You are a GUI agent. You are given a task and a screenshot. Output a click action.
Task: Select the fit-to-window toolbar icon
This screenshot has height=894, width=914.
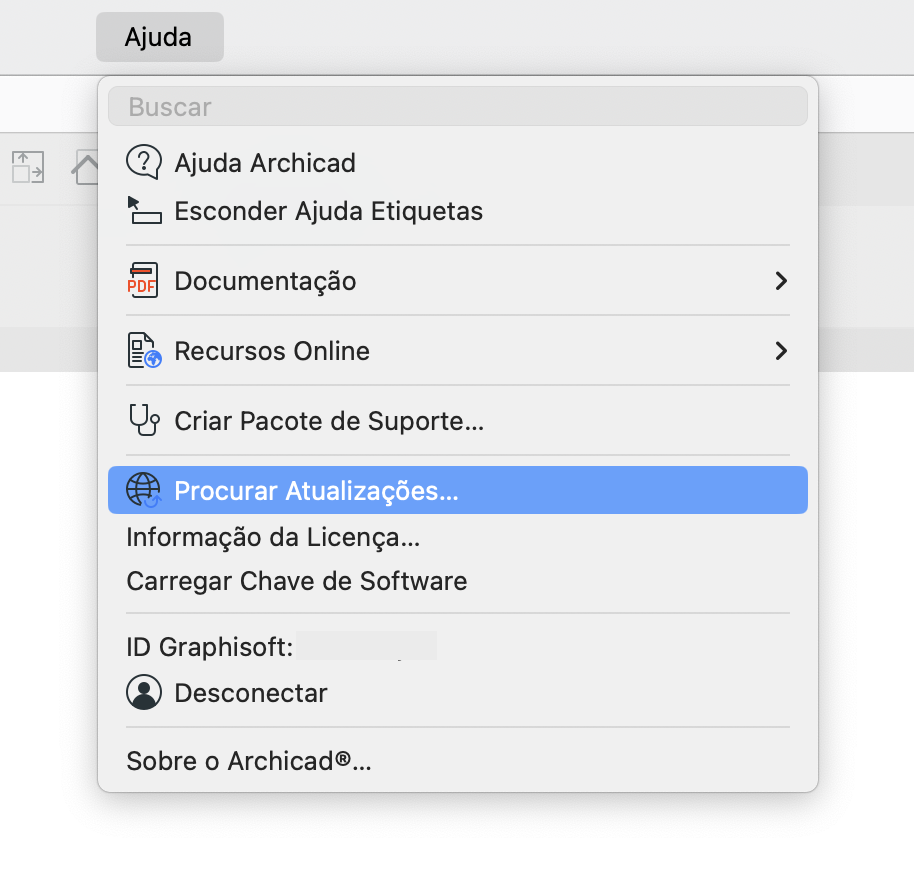point(27,167)
